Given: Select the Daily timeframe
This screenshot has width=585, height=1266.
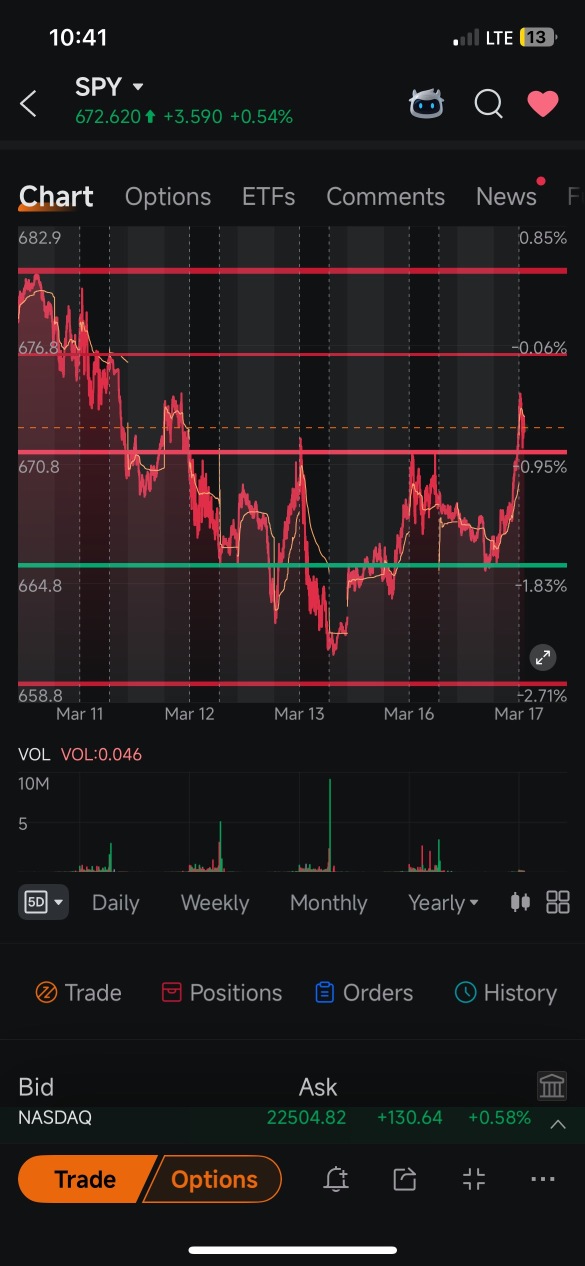Looking at the screenshot, I should pyautogui.click(x=115, y=903).
